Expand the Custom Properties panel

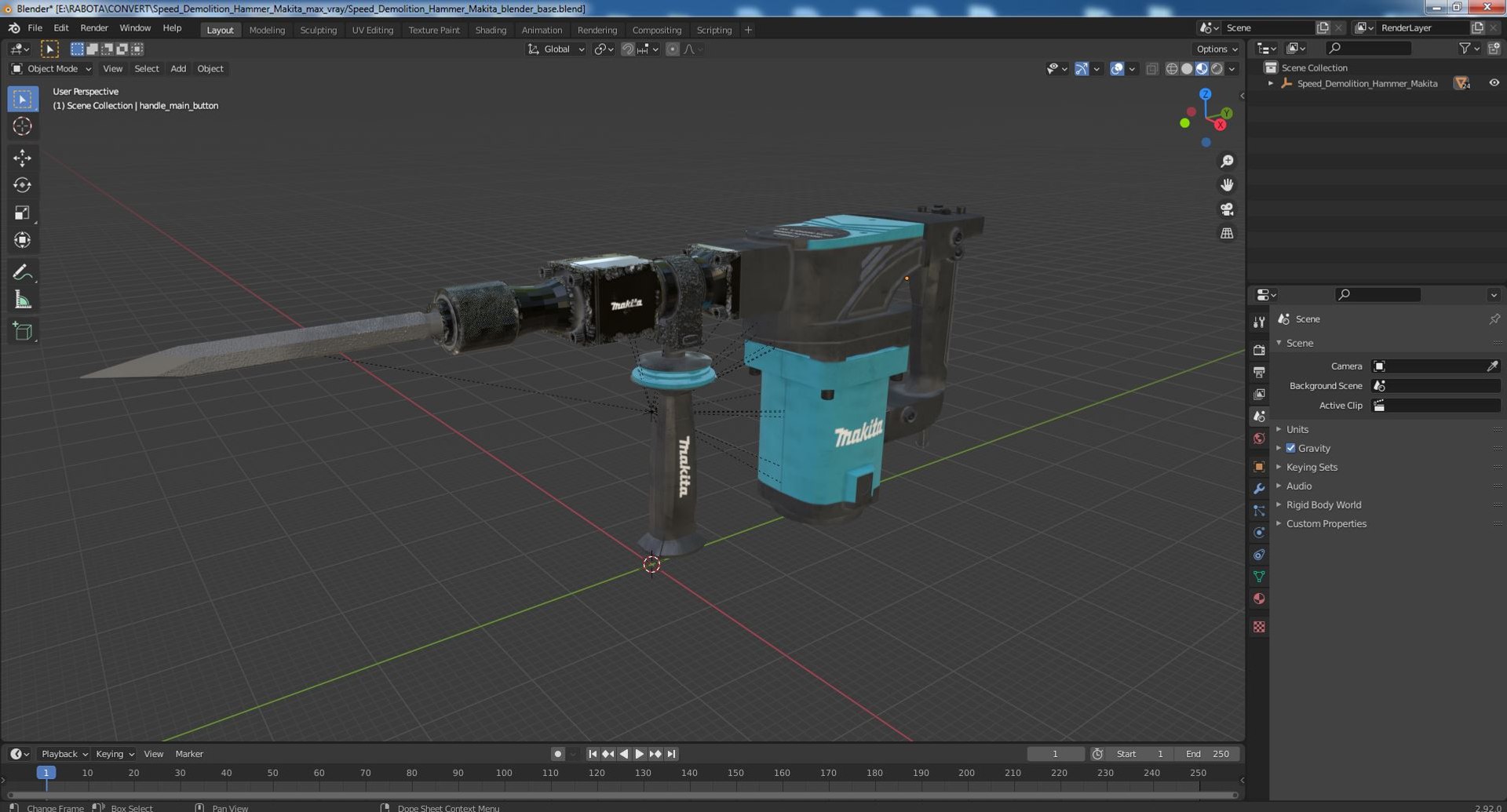pos(1326,523)
